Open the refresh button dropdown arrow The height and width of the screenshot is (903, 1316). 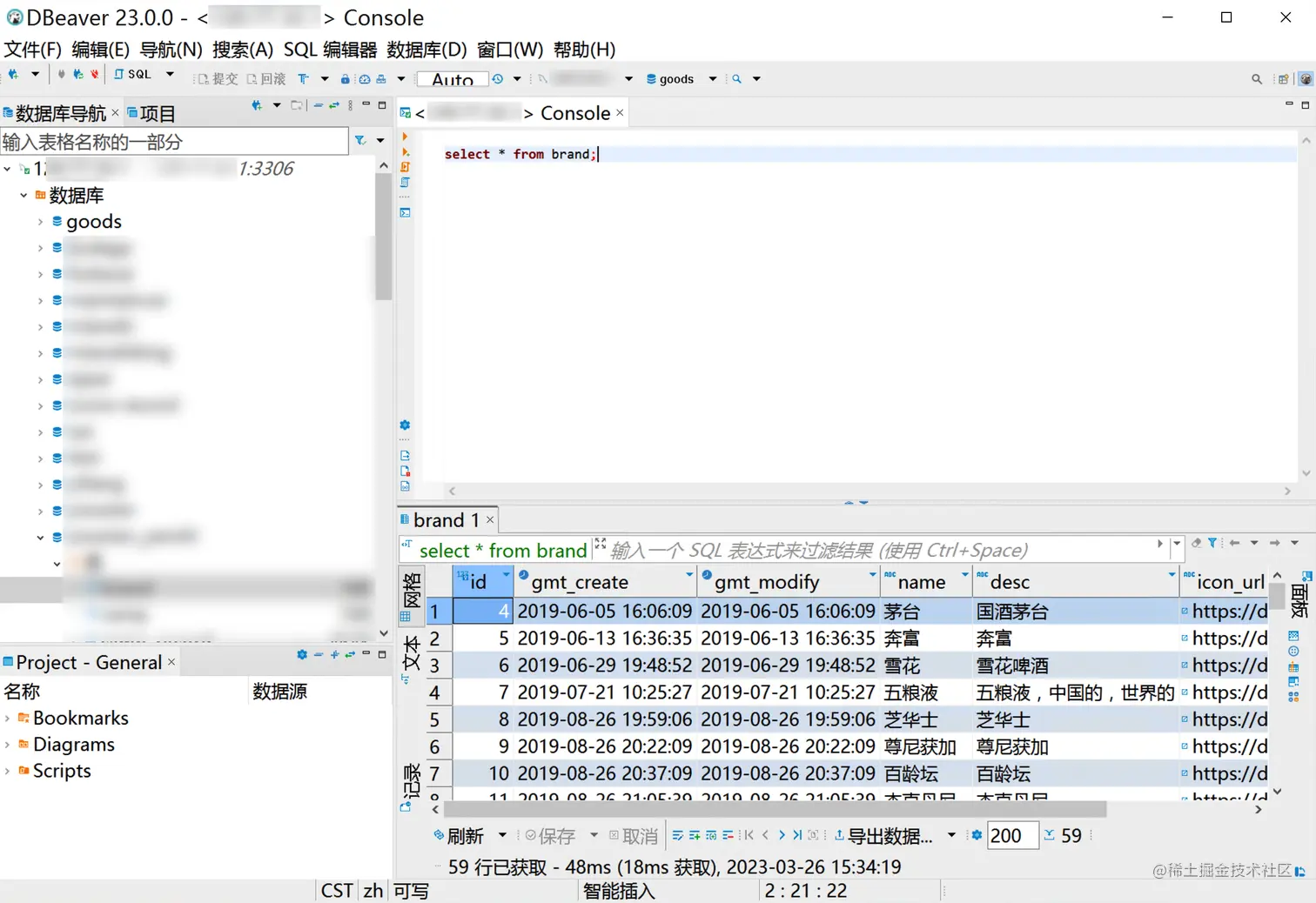502,835
